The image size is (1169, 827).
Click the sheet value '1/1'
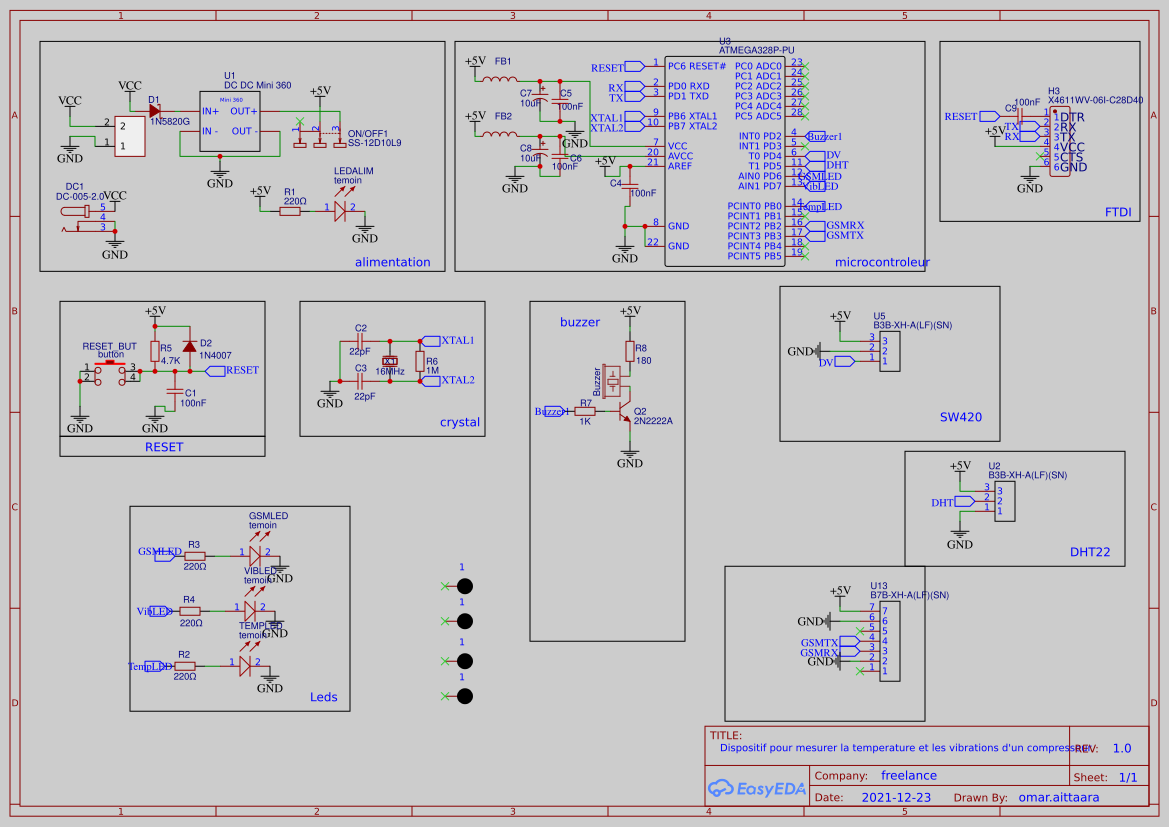pos(1128,777)
